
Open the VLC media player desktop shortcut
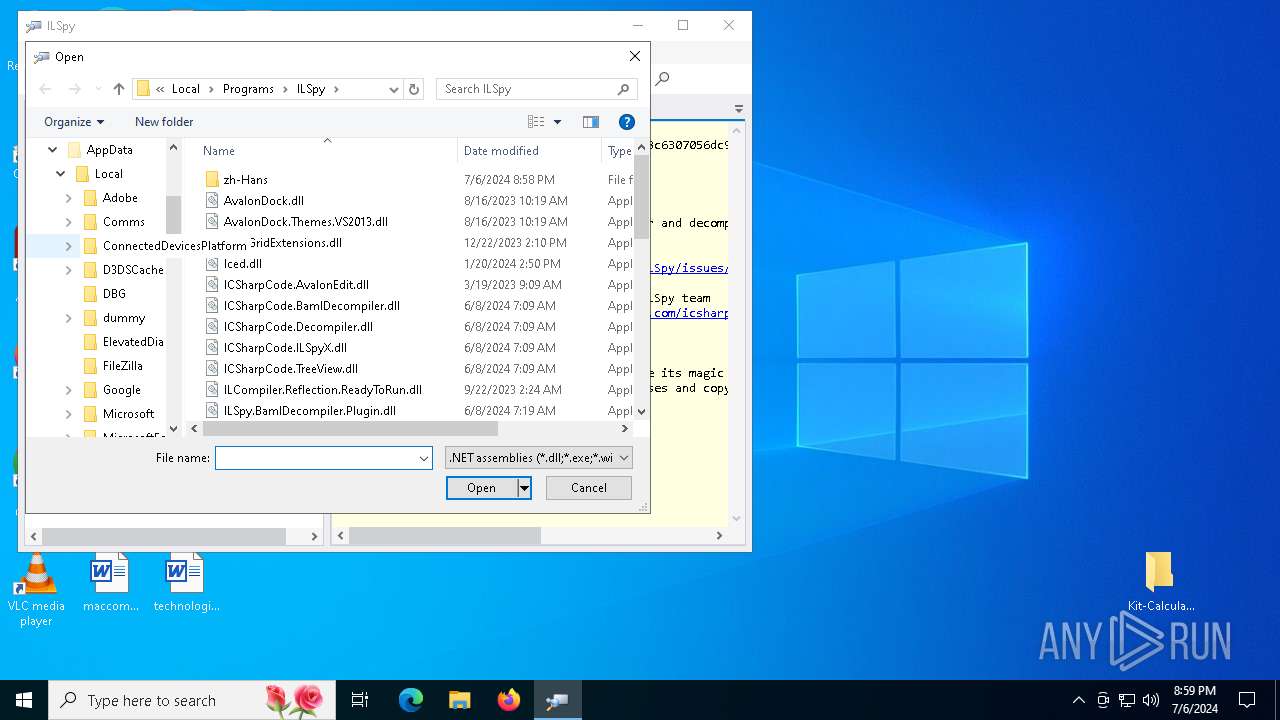click(36, 591)
